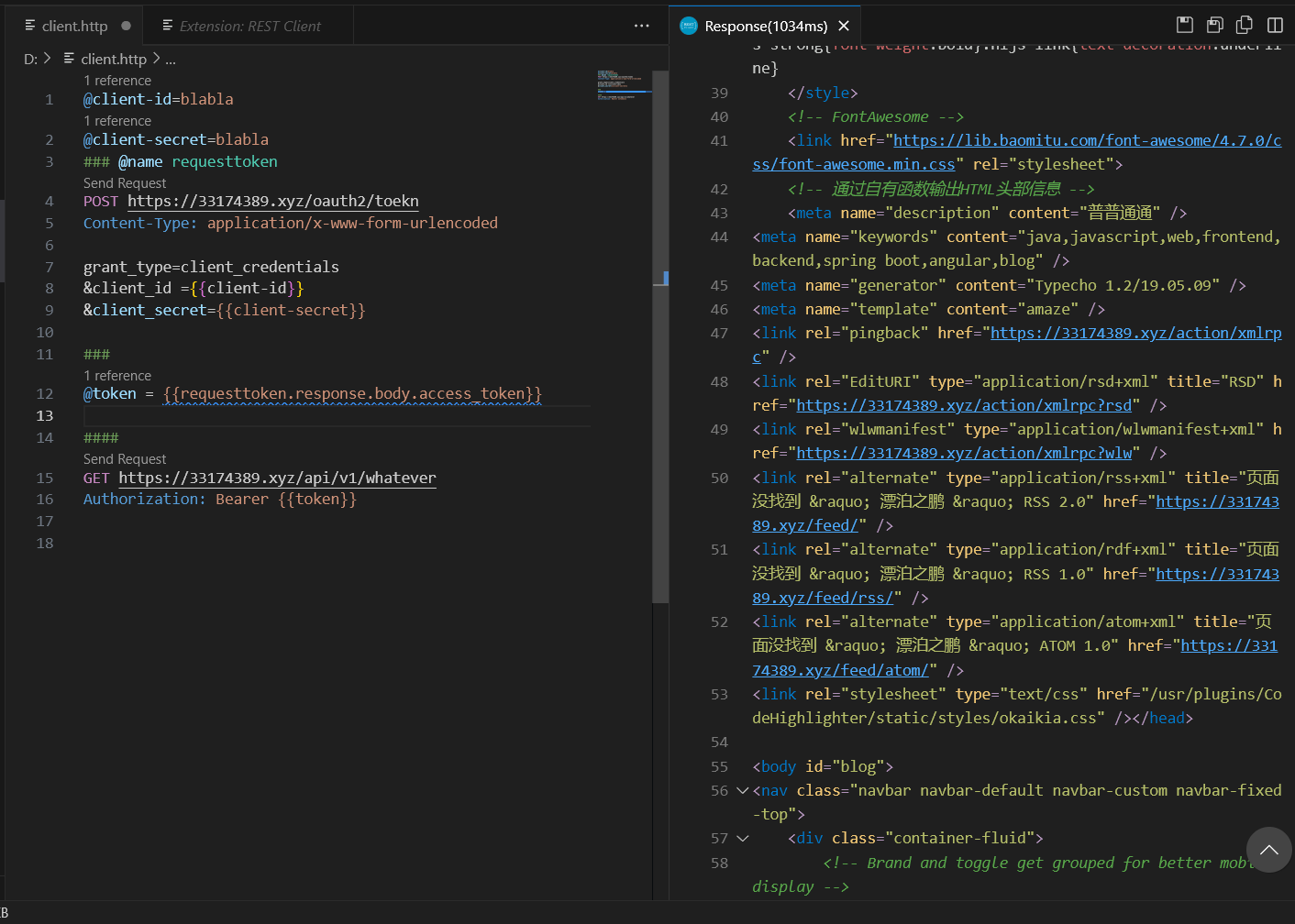Copy response body icon
1295x924 pixels.
(1245, 25)
